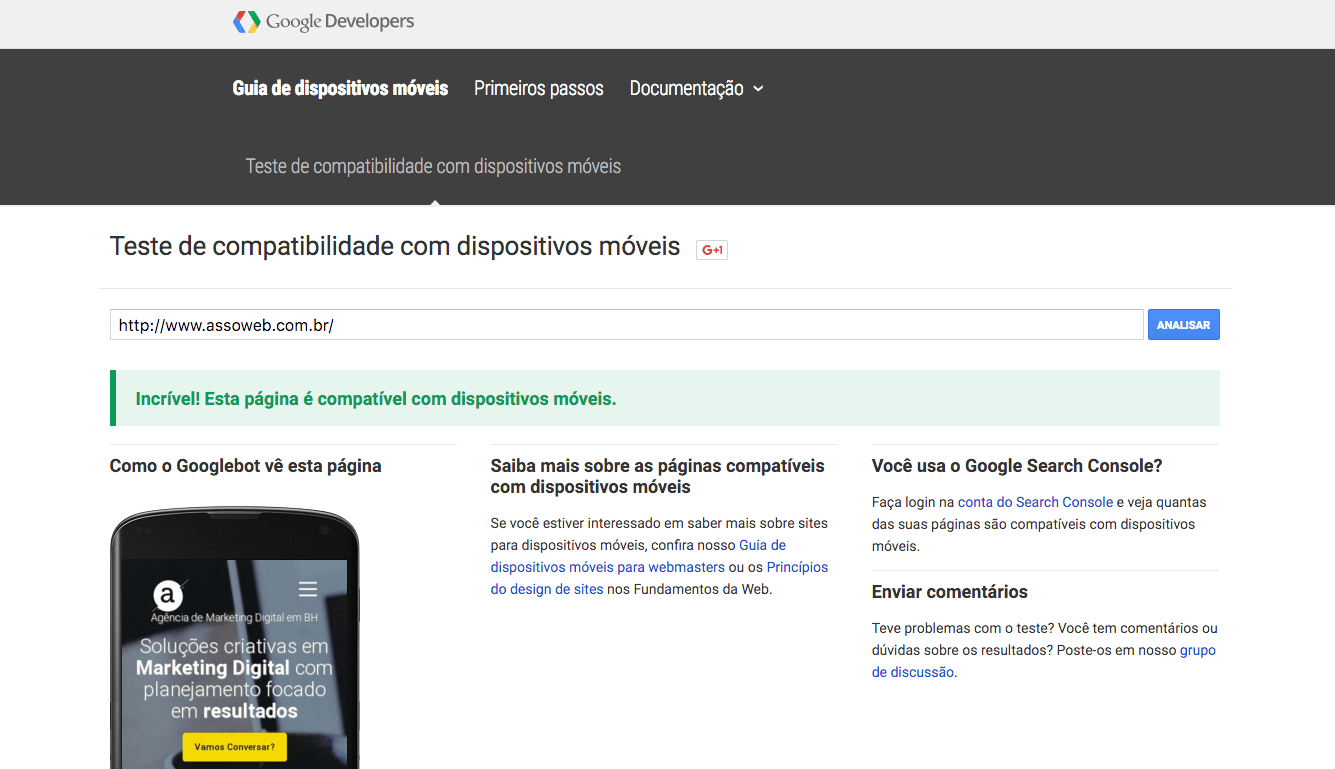Open hamburger menu in phone preview

tap(308, 588)
